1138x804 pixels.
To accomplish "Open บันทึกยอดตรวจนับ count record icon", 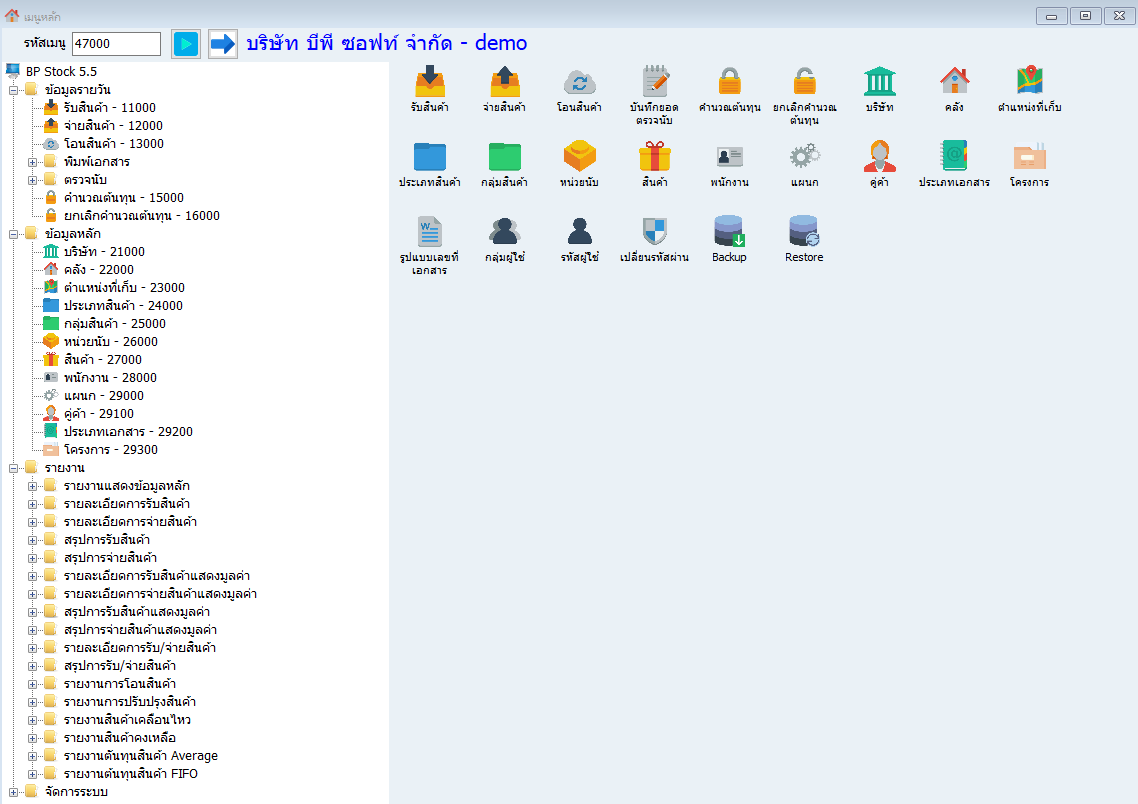I will click(x=655, y=81).
